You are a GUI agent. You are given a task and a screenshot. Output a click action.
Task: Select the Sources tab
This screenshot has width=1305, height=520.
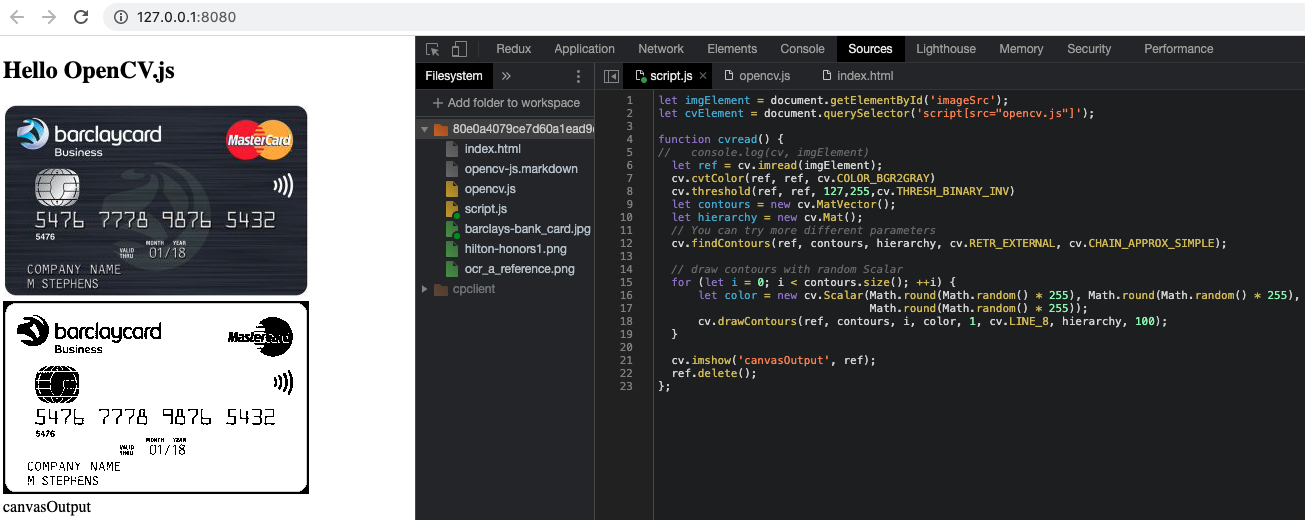click(x=870, y=49)
